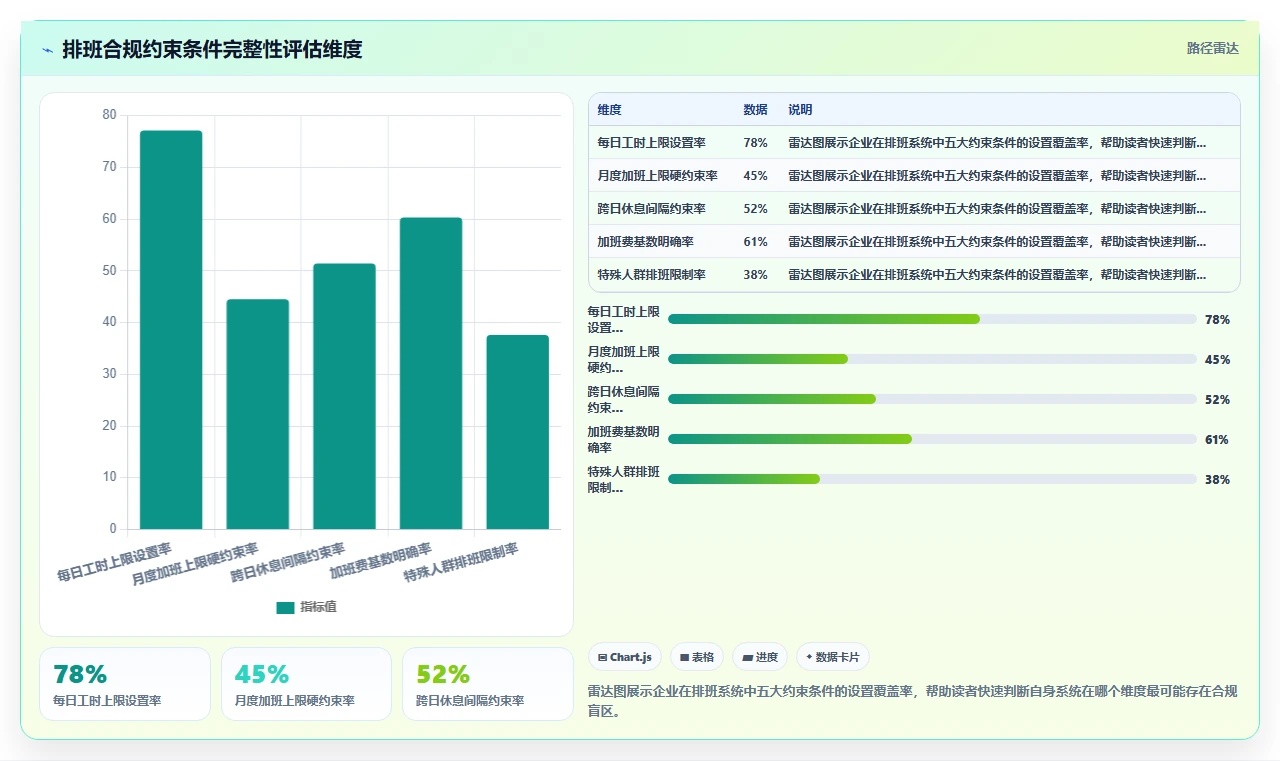Click the 45% progress bar
Viewport: 1280px width, 761px height.
pyautogui.click(x=932, y=359)
